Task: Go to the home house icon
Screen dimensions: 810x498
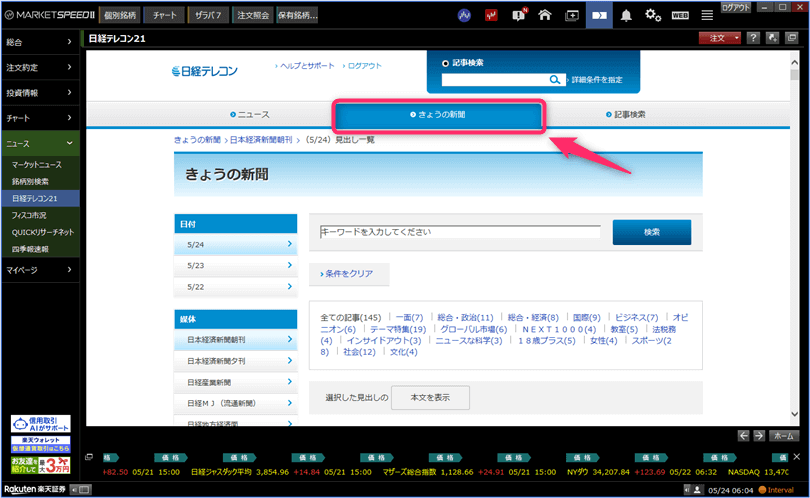Action: pyautogui.click(x=544, y=15)
